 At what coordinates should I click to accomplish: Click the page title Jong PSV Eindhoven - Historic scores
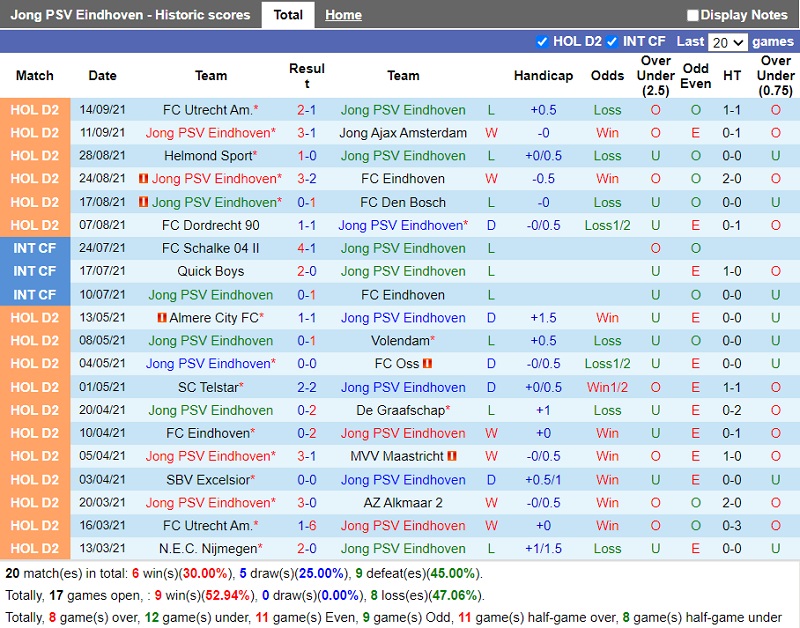130,15
